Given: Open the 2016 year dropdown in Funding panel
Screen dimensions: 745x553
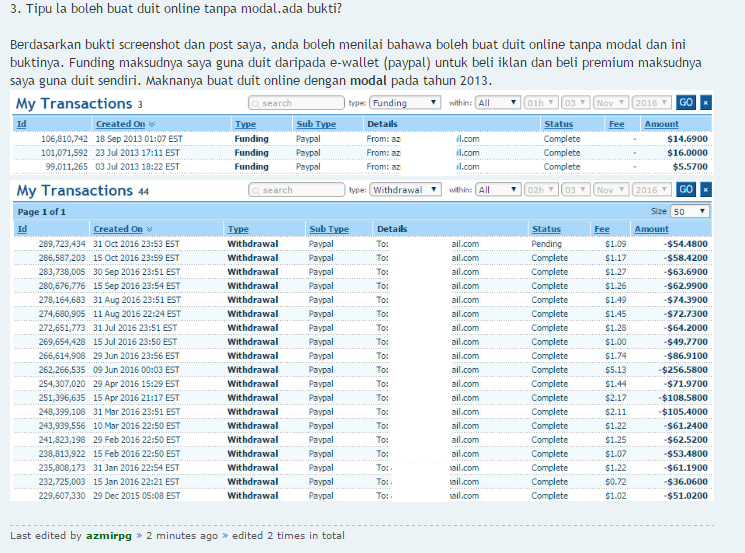Looking at the screenshot, I should click(651, 103).
